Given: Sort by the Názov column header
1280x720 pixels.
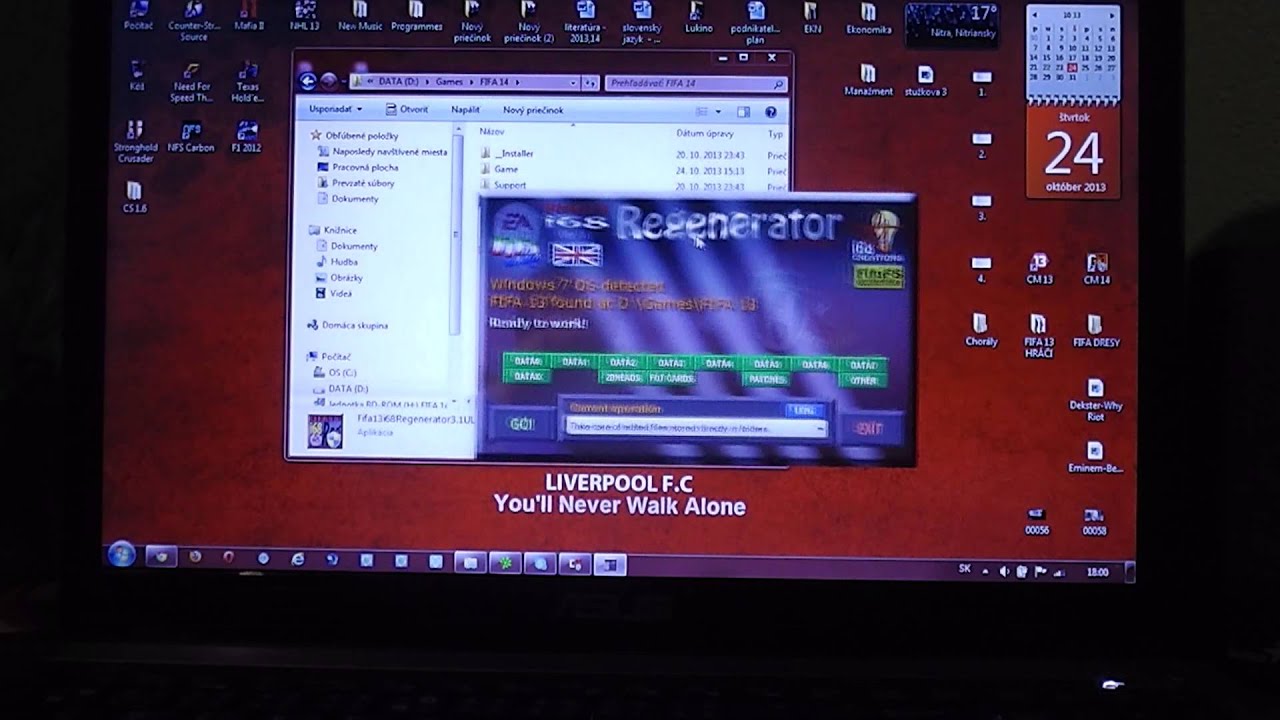Looking at the screenshot, I should (492, 132).
